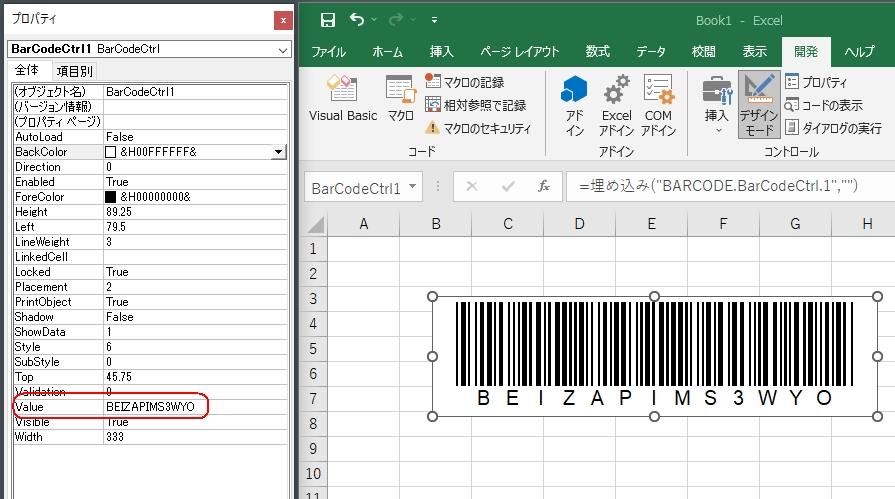Viewport: 895px width, 499px height.
Task: Switch to the Formulas (数式) tab
Action: tap(598, 51)
